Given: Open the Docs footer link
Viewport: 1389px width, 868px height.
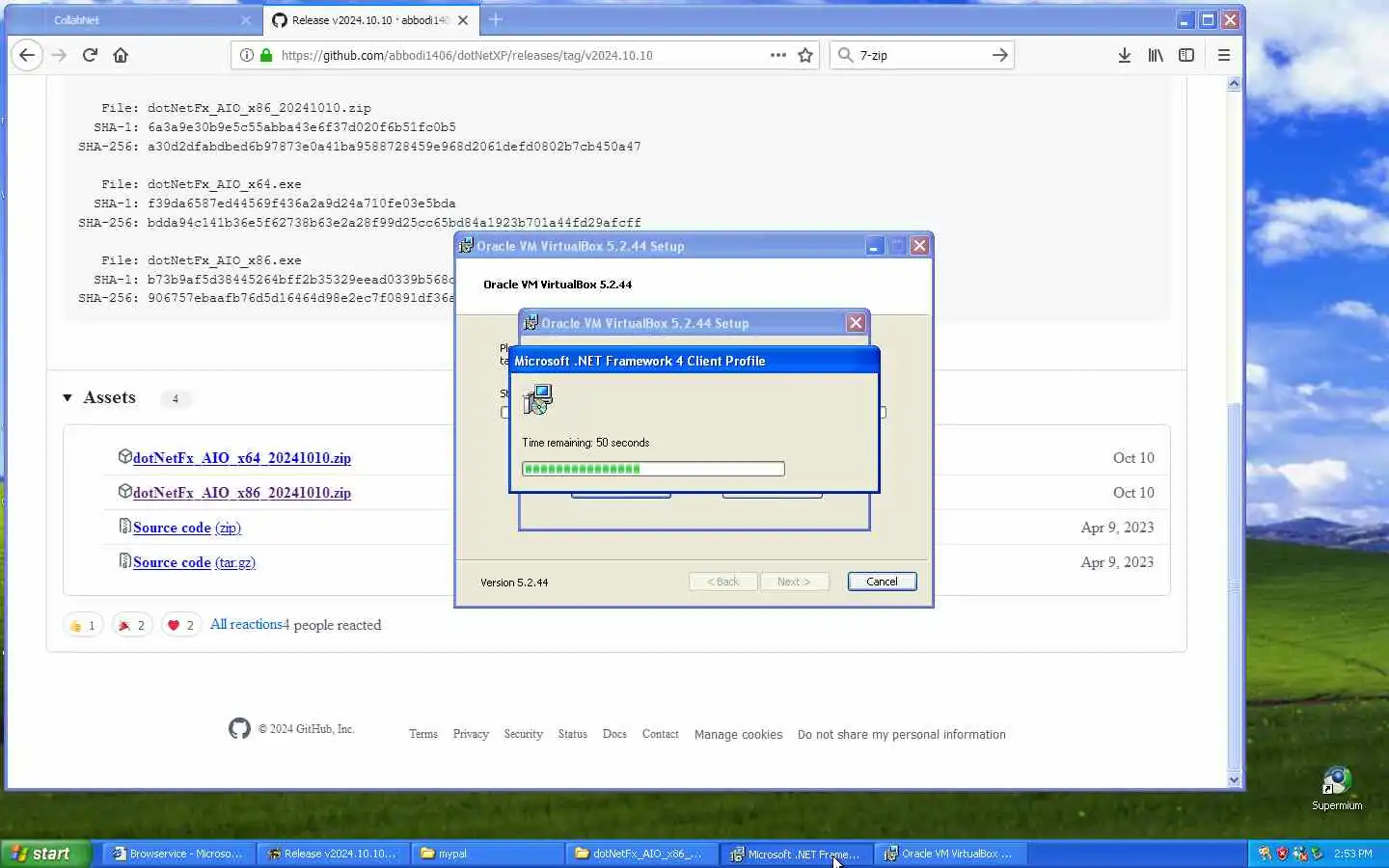Looking at the screenshot, I should click(614, 734).
